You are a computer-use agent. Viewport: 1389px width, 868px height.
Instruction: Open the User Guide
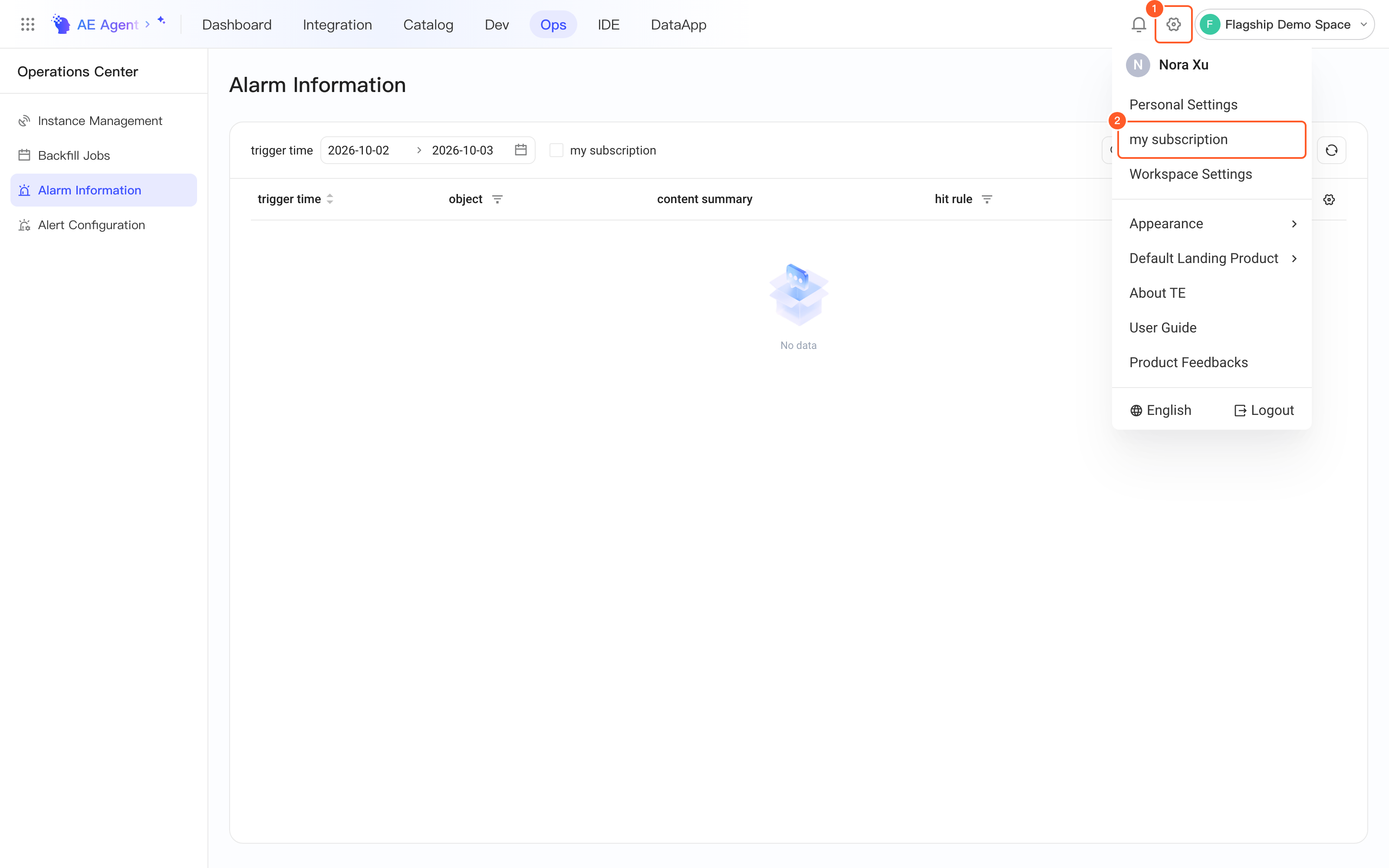(x=1212, y=328)
